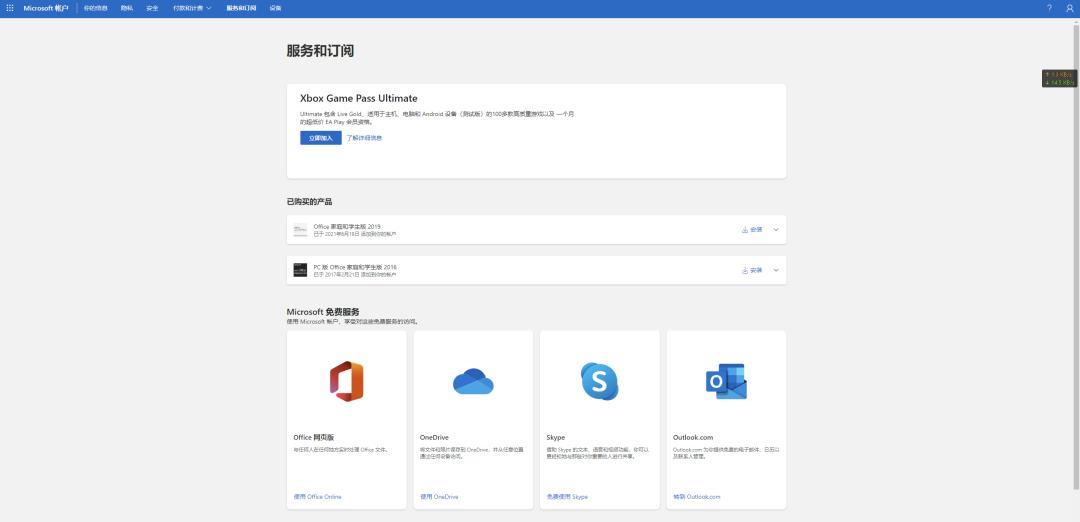The image size is (1080, 522).
Task: Go to the 隐私 tab
Action: (127, 8)
